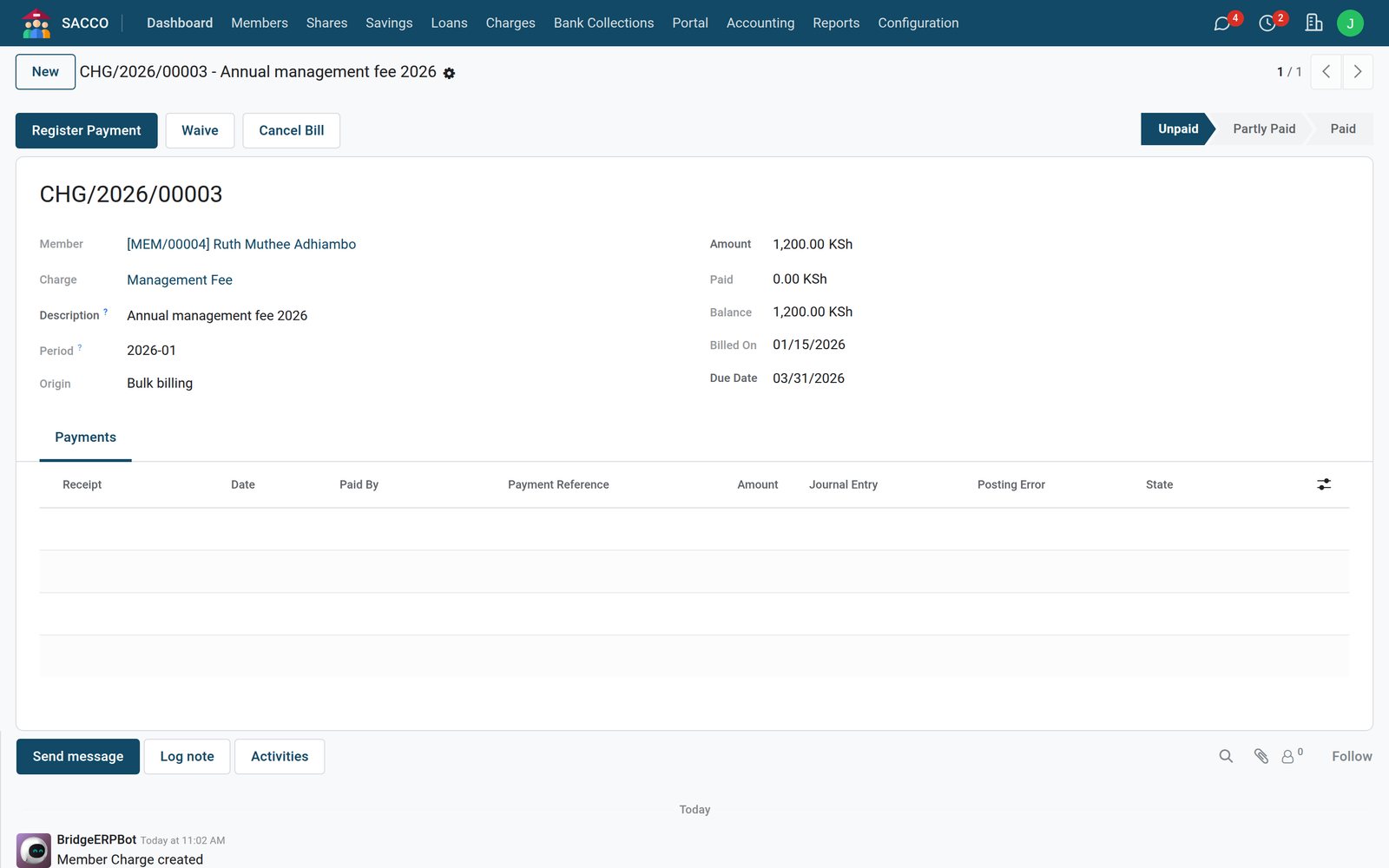Click due date 03/31/2026
The image size is (1389, 868).
pos(808,378)
